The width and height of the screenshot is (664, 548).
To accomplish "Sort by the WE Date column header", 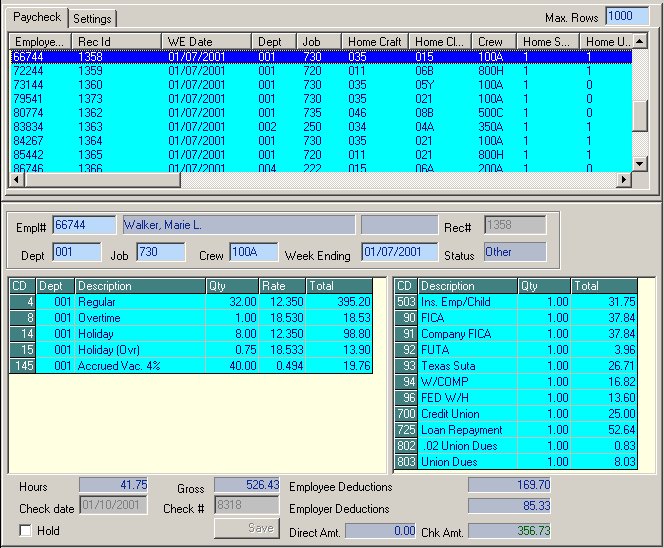I will click(x=206, y=41).
